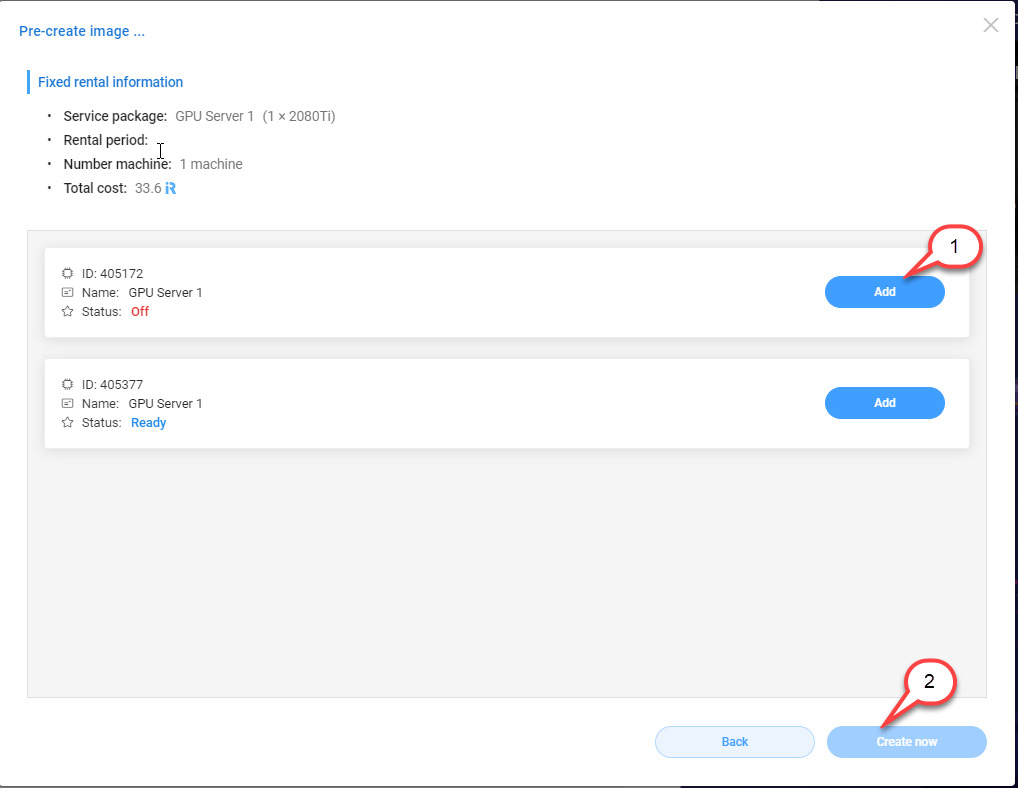
Task: Click the numbered callout bubble 2
Action: (929, 682)
